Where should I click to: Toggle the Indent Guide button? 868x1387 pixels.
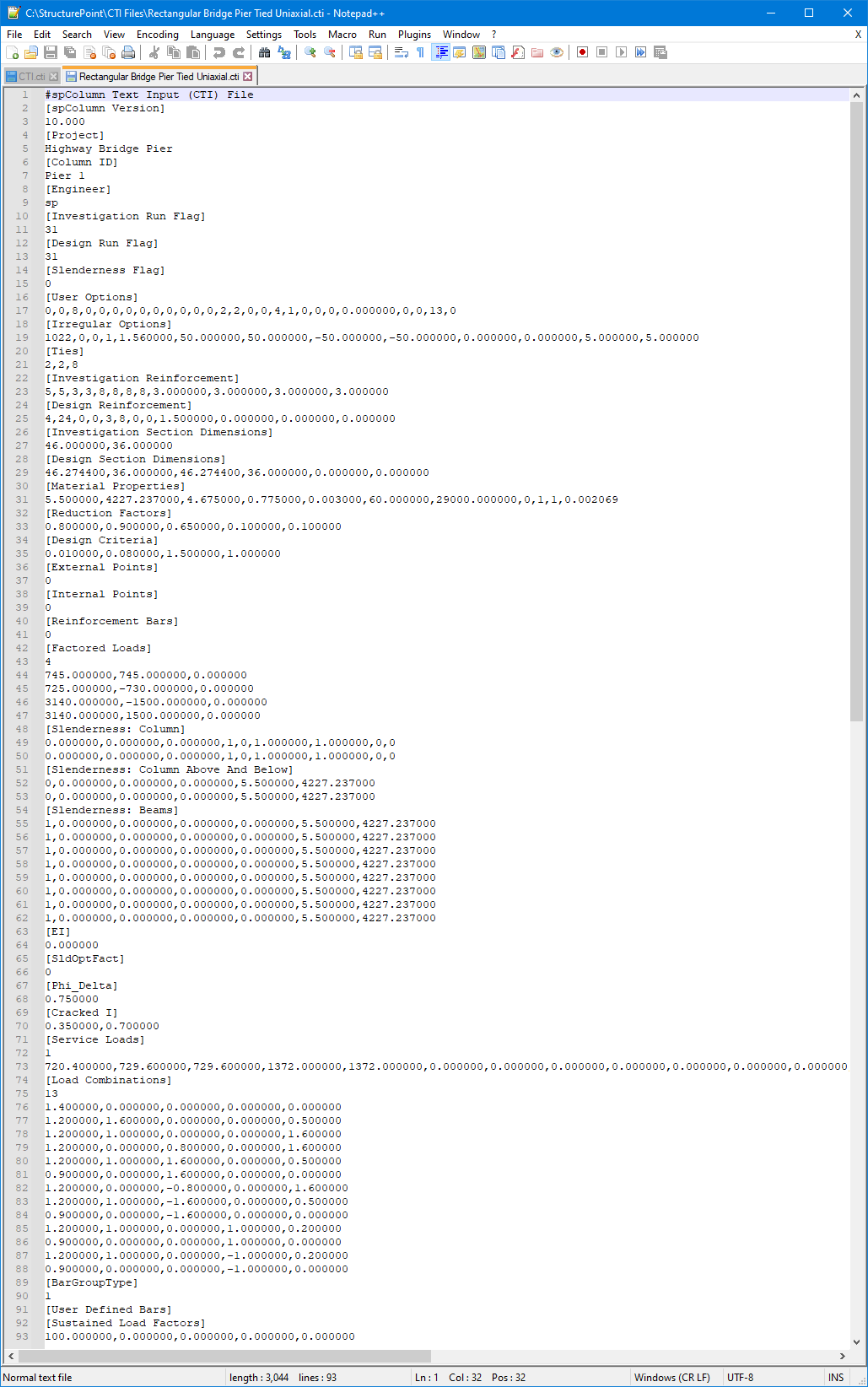440,52
